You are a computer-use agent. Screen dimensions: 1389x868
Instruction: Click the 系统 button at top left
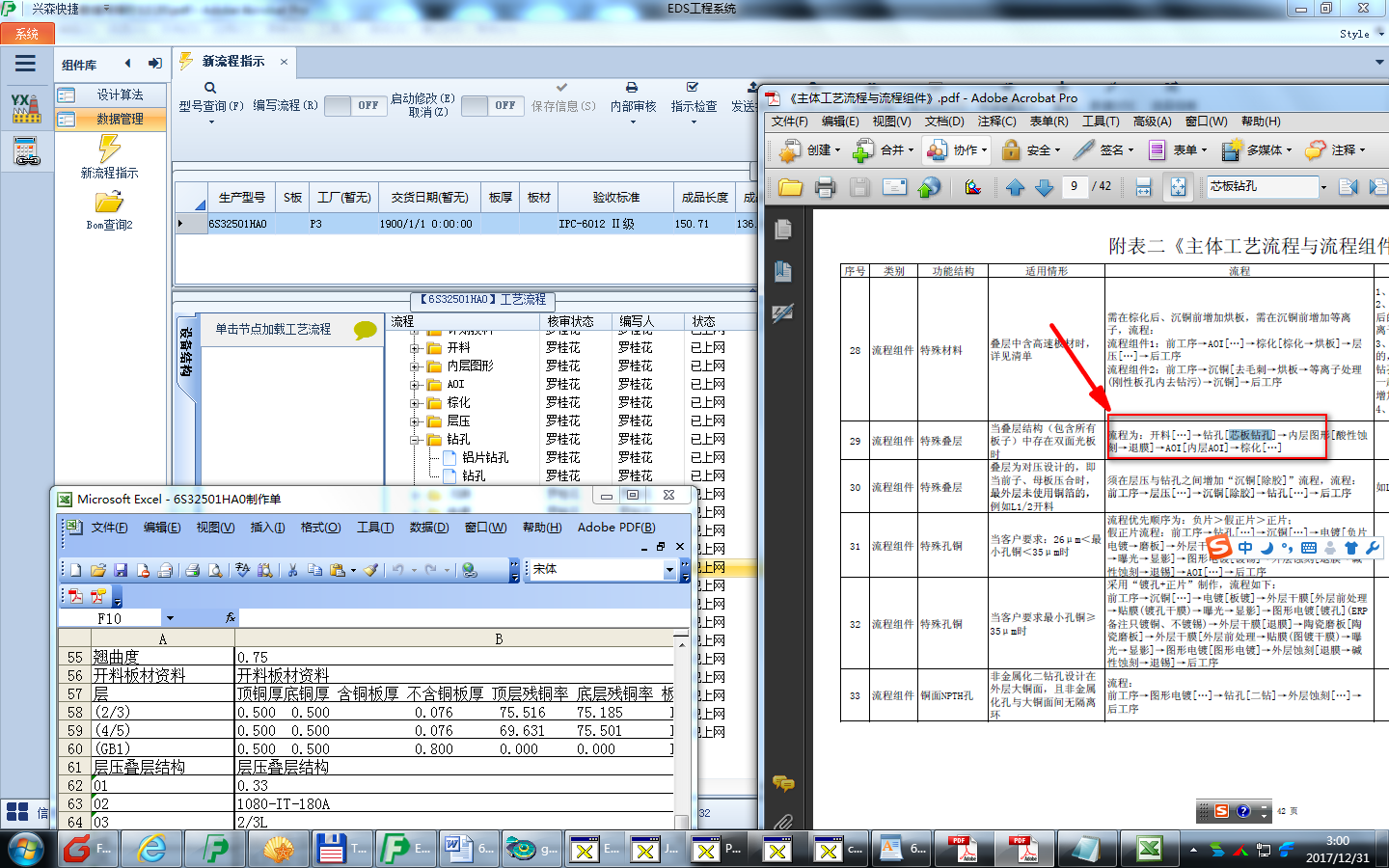pos(27,34)
